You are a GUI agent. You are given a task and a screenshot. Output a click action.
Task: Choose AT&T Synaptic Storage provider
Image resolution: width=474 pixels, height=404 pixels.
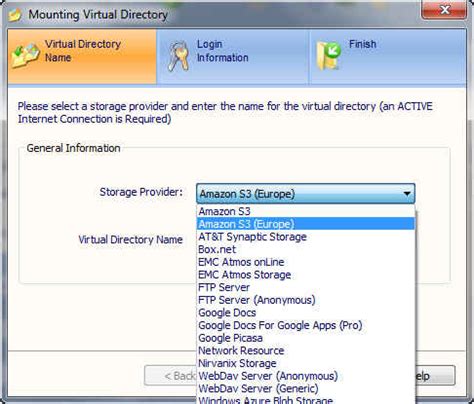coord(305,237)
